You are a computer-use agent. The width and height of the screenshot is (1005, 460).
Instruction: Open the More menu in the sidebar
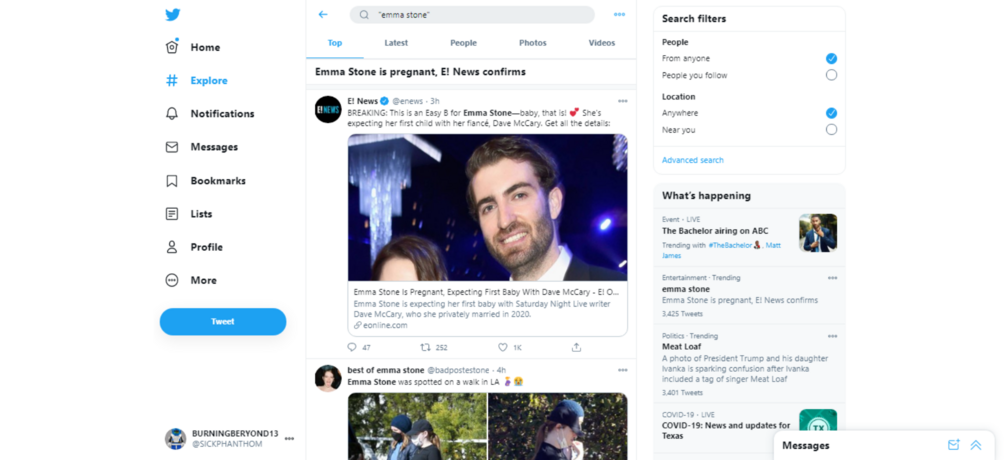pyautogui.click(x=191, y=280)
